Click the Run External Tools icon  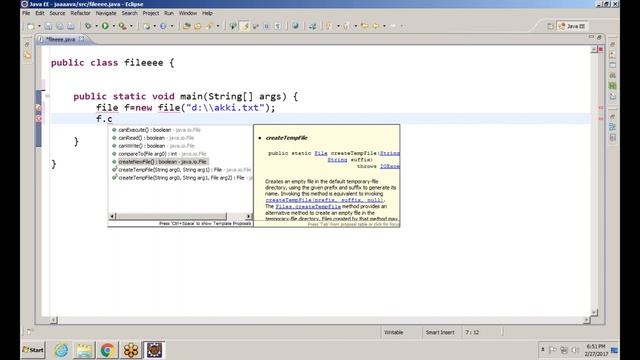click(122, 26)
